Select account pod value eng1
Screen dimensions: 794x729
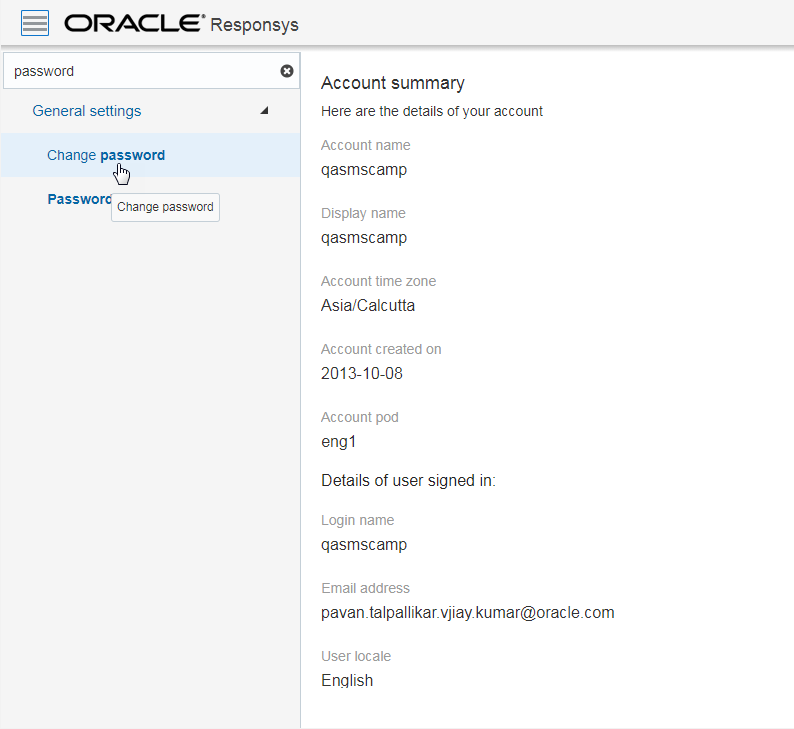tap(338, 441)
